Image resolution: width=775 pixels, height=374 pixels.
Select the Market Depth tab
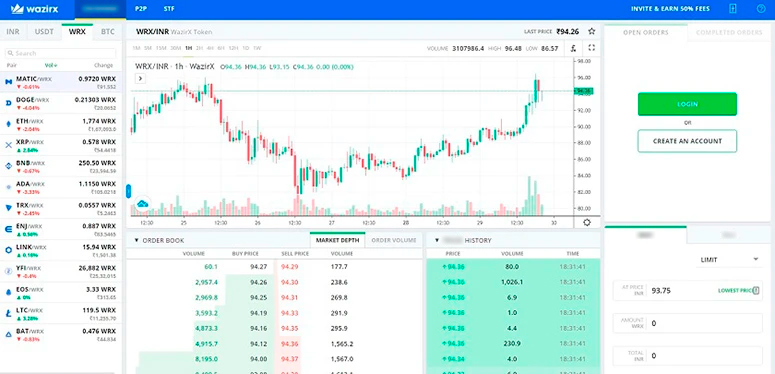tap(338, 241)
